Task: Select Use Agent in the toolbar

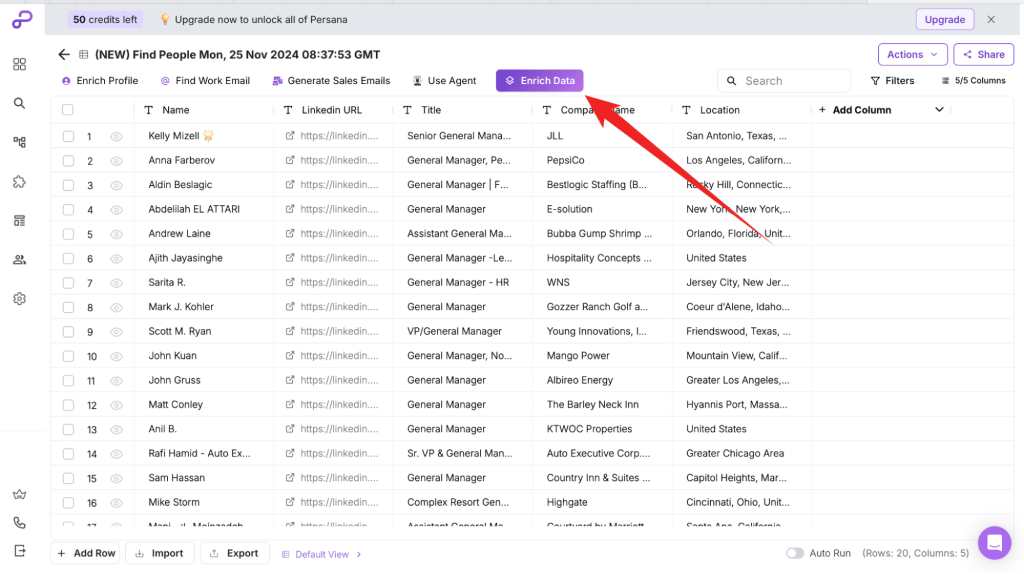Action: (444, 81)
